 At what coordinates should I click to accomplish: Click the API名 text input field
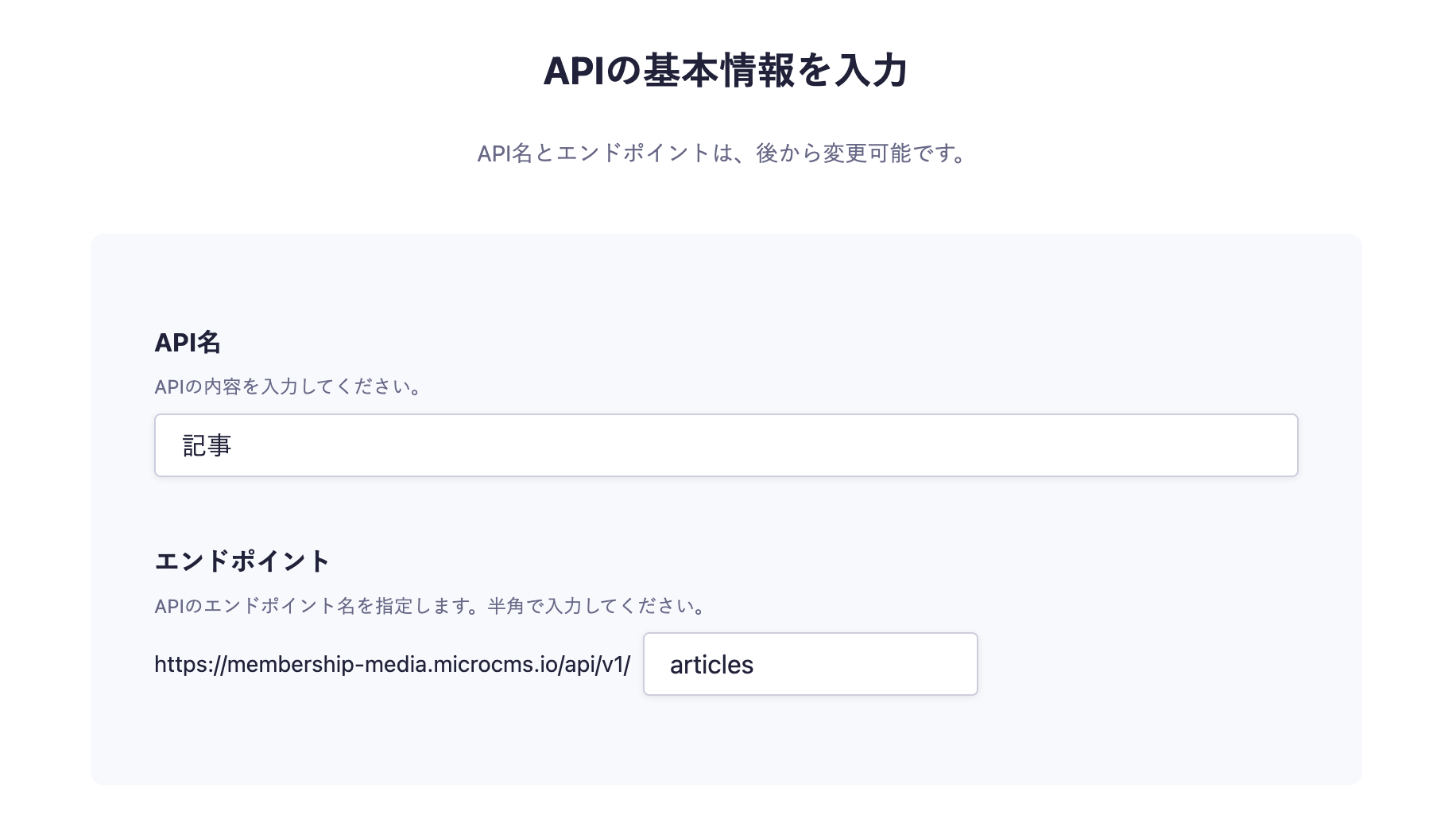tap(725, 445)
